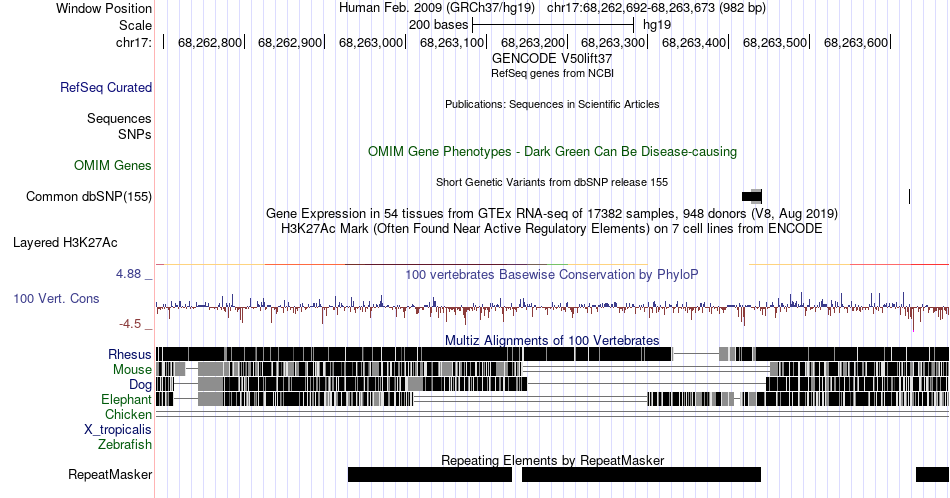Viewport: 950px width, 498px height.
Task: Select the Common dbSNP(155) track label
Action: pos(89,196)
